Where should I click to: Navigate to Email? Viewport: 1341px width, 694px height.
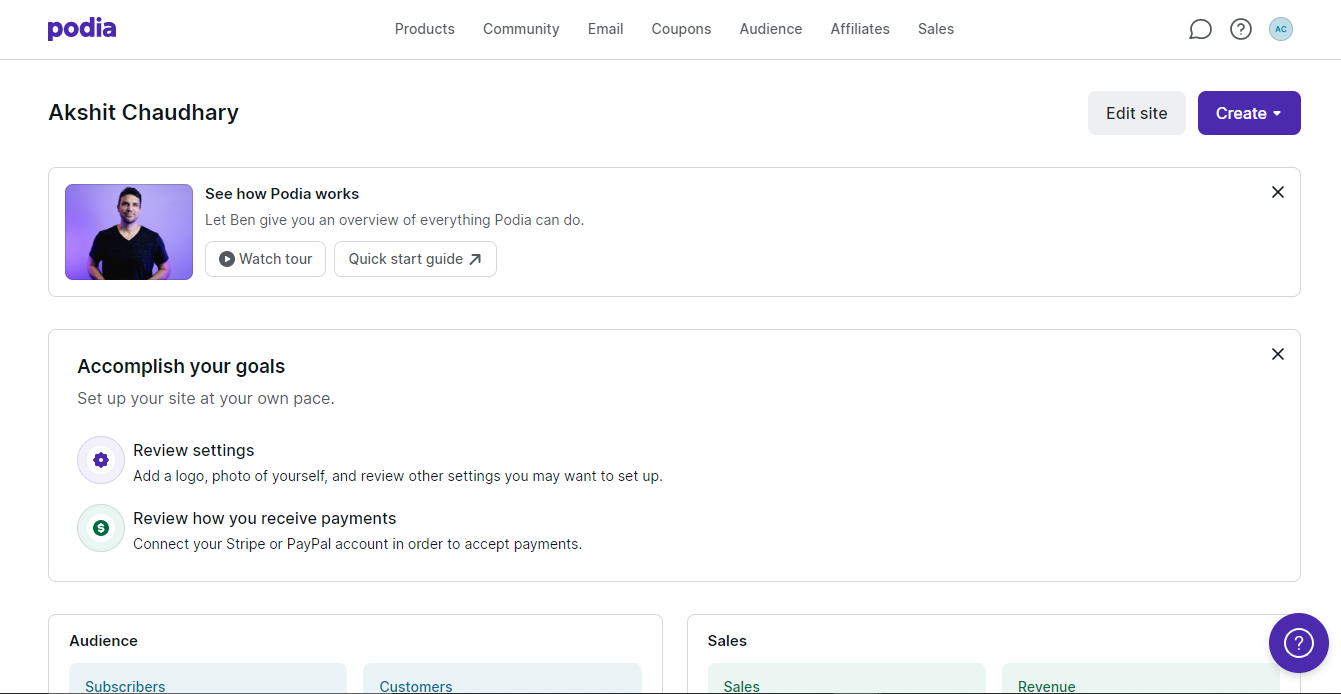606,29
